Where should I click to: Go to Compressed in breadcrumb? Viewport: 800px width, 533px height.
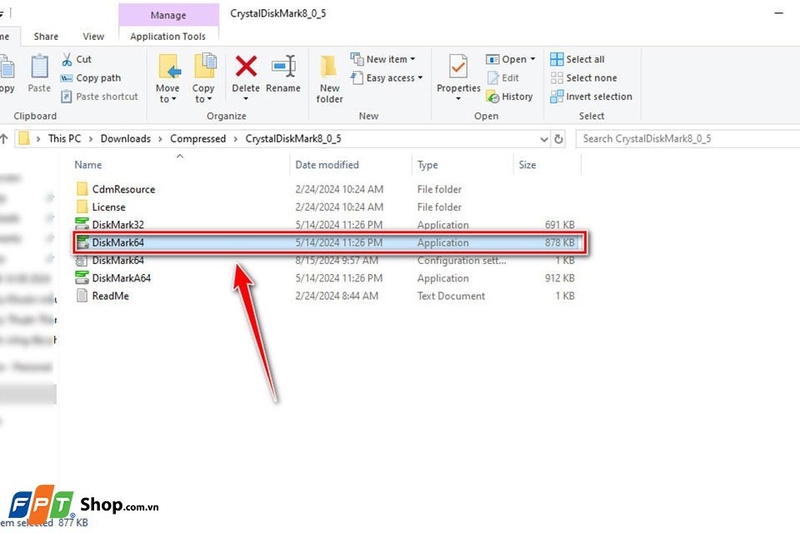click(x=198, y=139)
